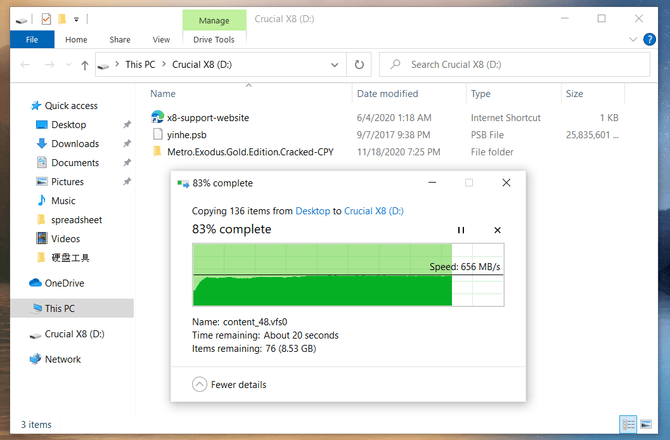Image resolution: width=670 pixels, height=440 pixels.
Task: Open Videos in the navigation pane
Action: coord(65,239)
